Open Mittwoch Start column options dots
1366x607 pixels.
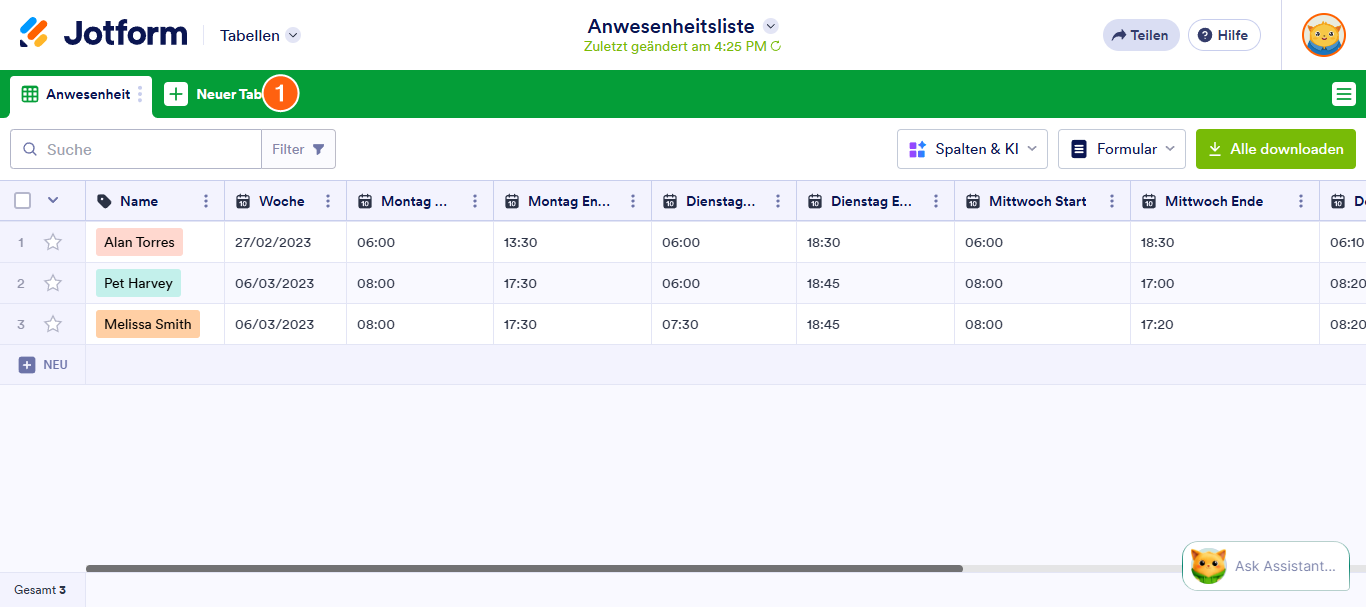(x=1112, y=201)
